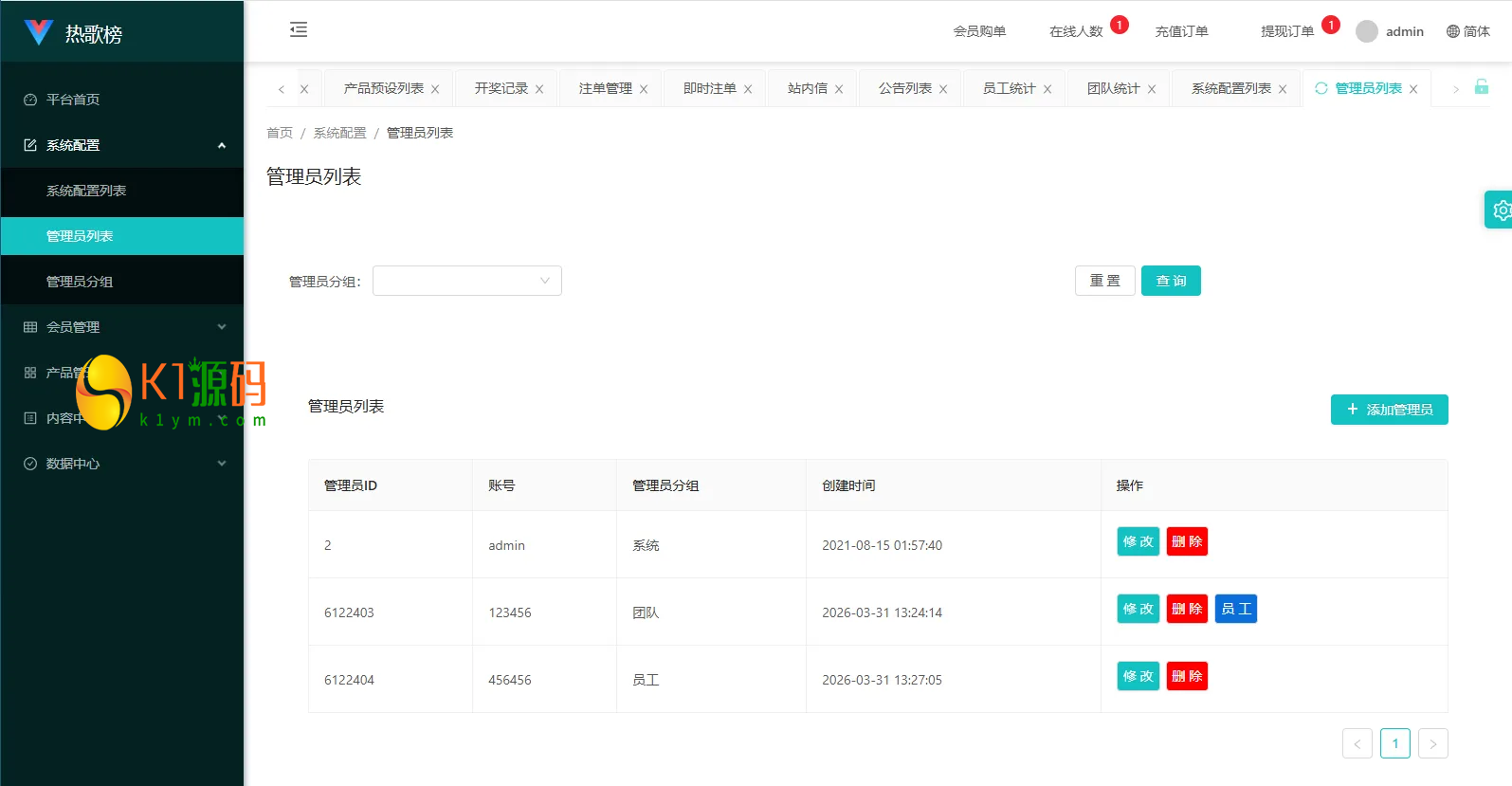Close the 注单管理 tab
Screen dimensions: 1512x786
[x=644, y=89]
